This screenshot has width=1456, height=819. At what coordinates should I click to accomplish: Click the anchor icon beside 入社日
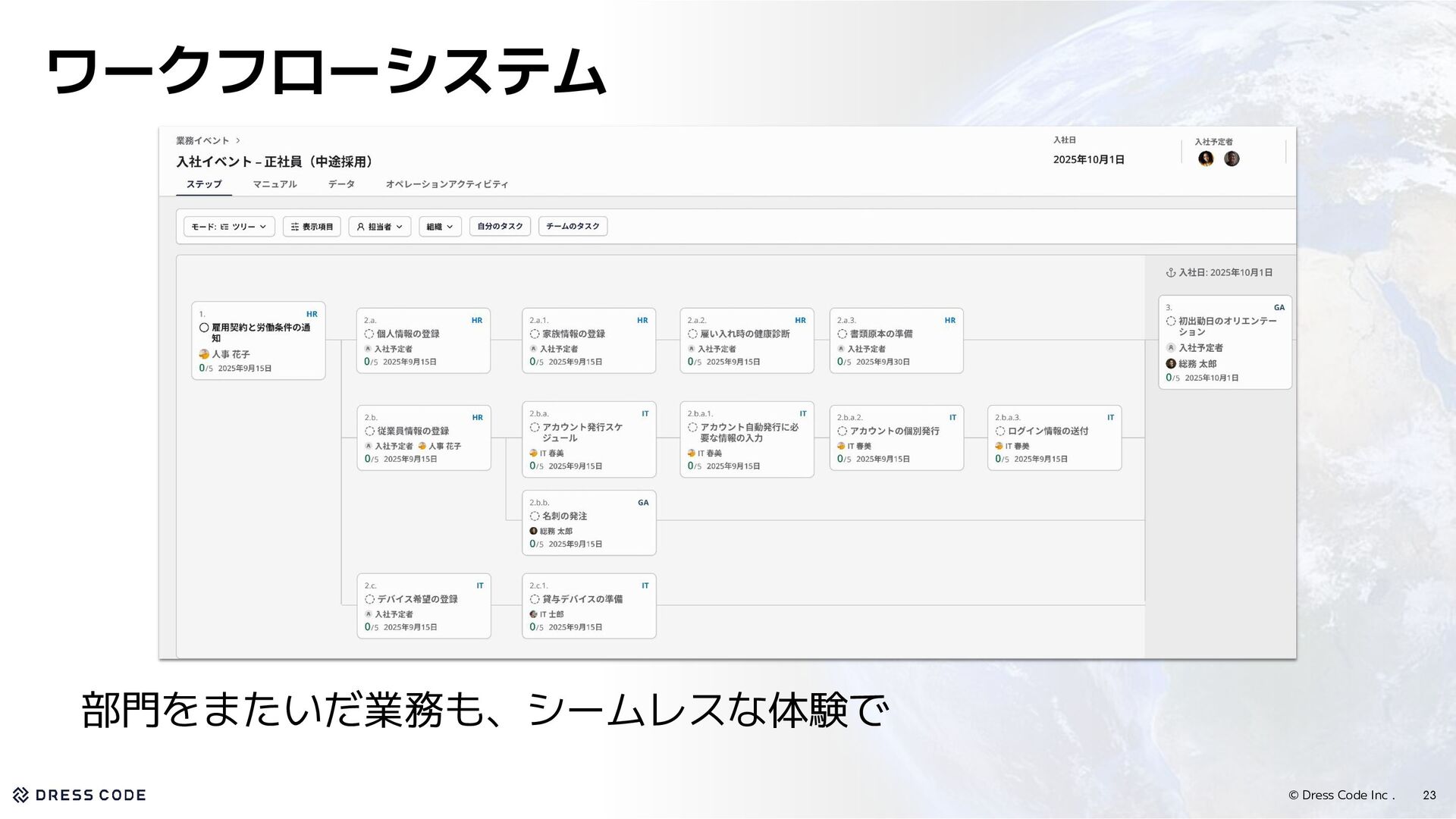pos(1170,273)
